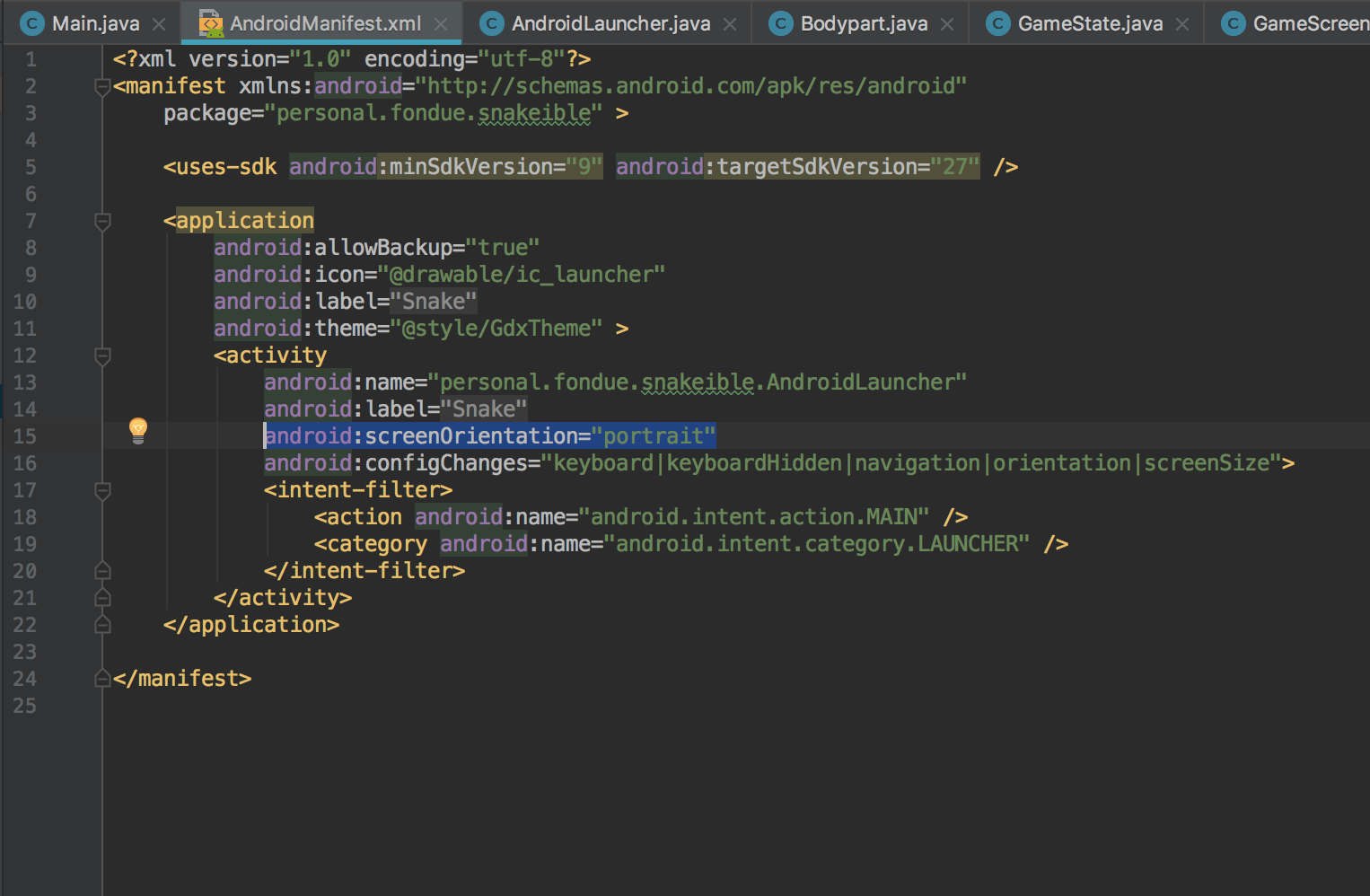The width and height of the screenshot is (1370, 896).
Task: Collapse the manifest element fold arrow on line 2
Action: pyautogui.click(x=101, y=86)
